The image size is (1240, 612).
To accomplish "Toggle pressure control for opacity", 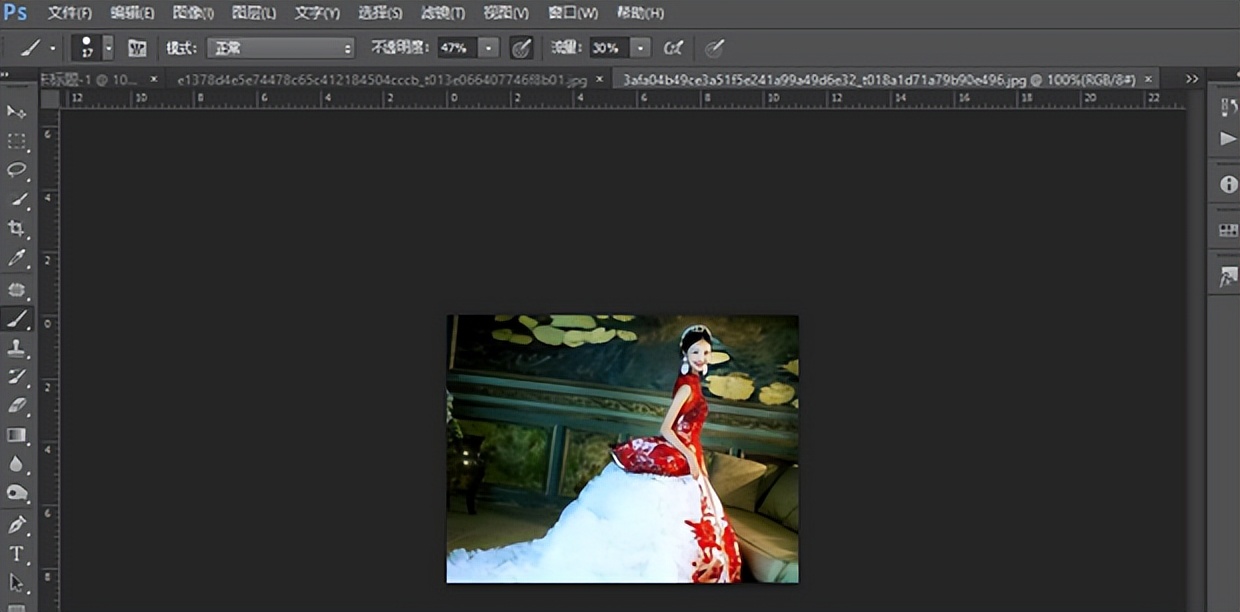I will (521, 48).
